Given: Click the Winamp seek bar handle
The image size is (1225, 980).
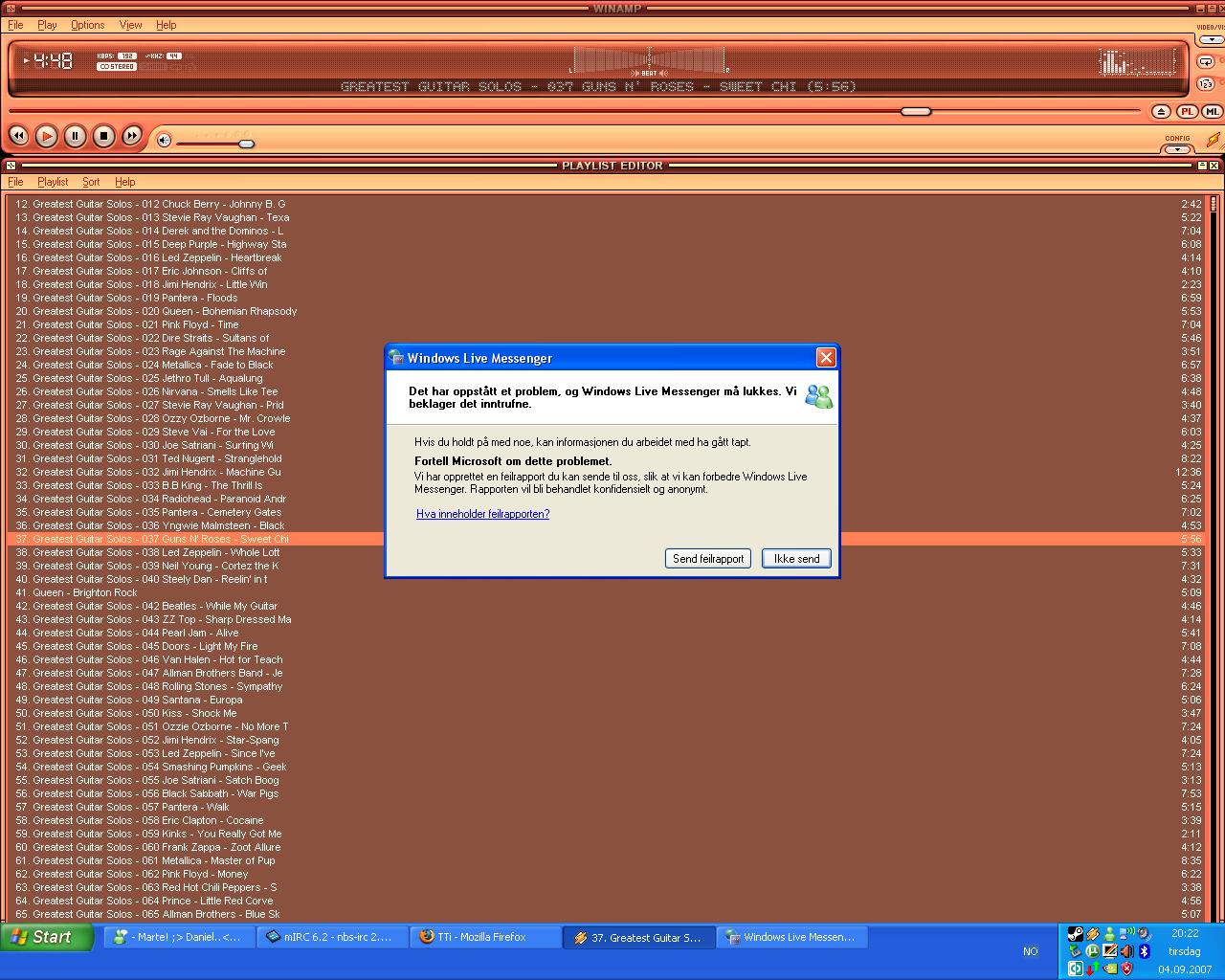Looking at the screenshot, I should (916, 111).
